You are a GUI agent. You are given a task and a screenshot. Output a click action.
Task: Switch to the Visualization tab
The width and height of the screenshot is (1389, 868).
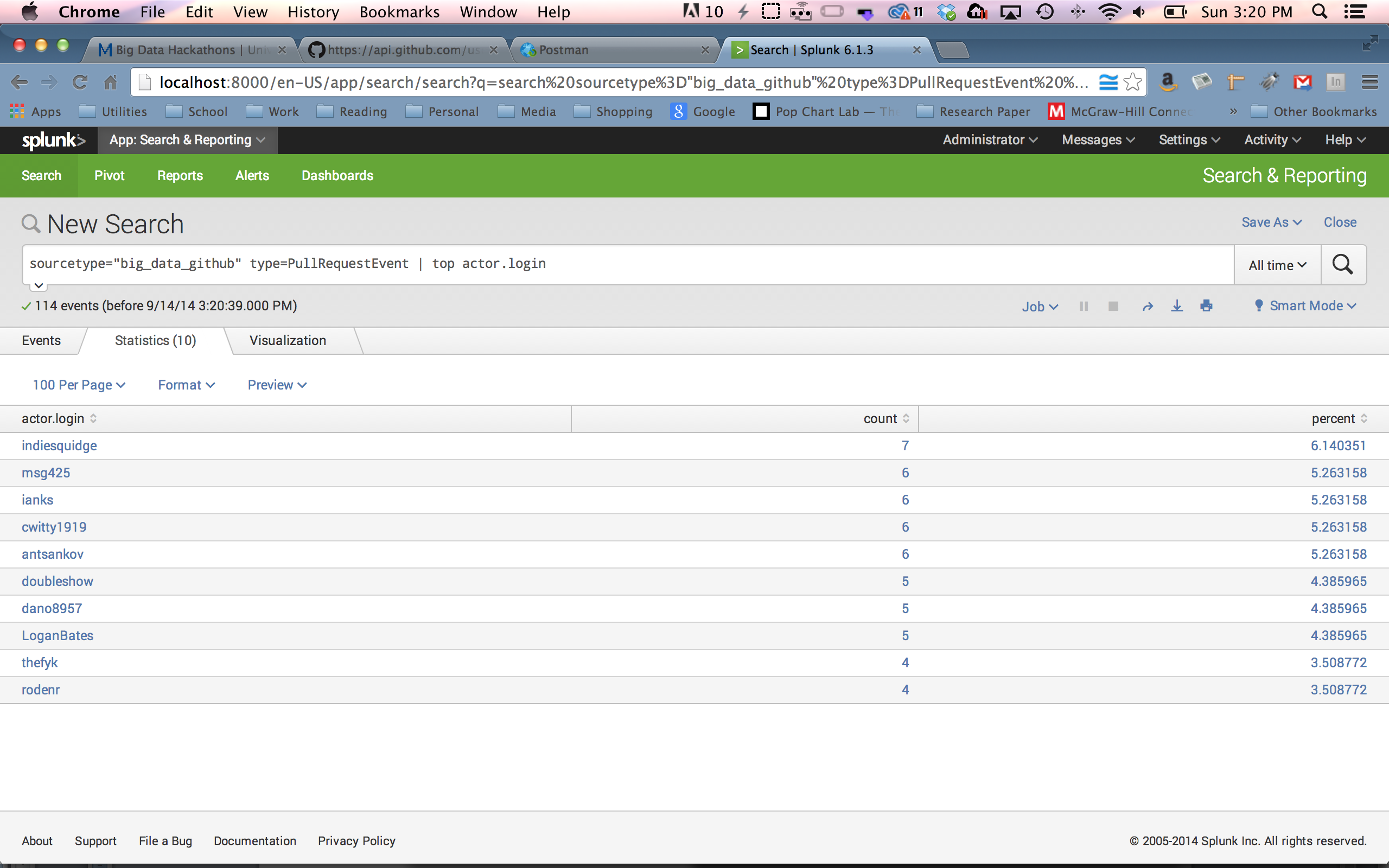(288, 341)
